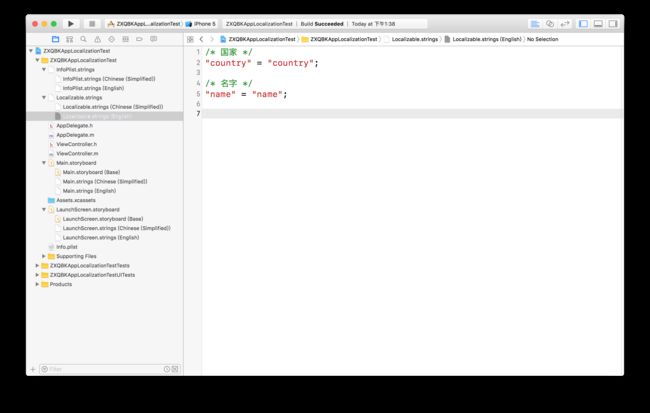Open the Issue navigator tab
The width and height of the screenshot is (650, 413).
[97, 39]
